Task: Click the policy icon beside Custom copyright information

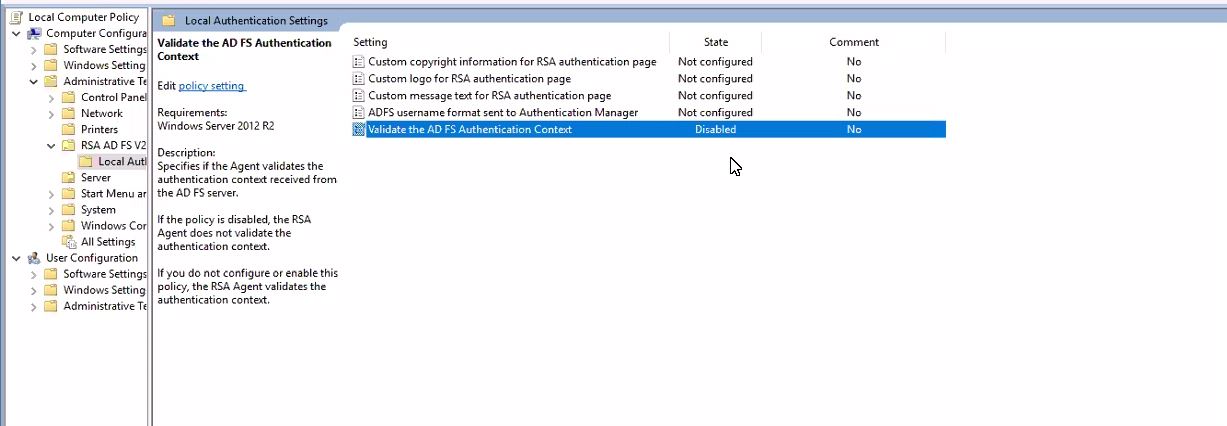Action: click(359, 62)
